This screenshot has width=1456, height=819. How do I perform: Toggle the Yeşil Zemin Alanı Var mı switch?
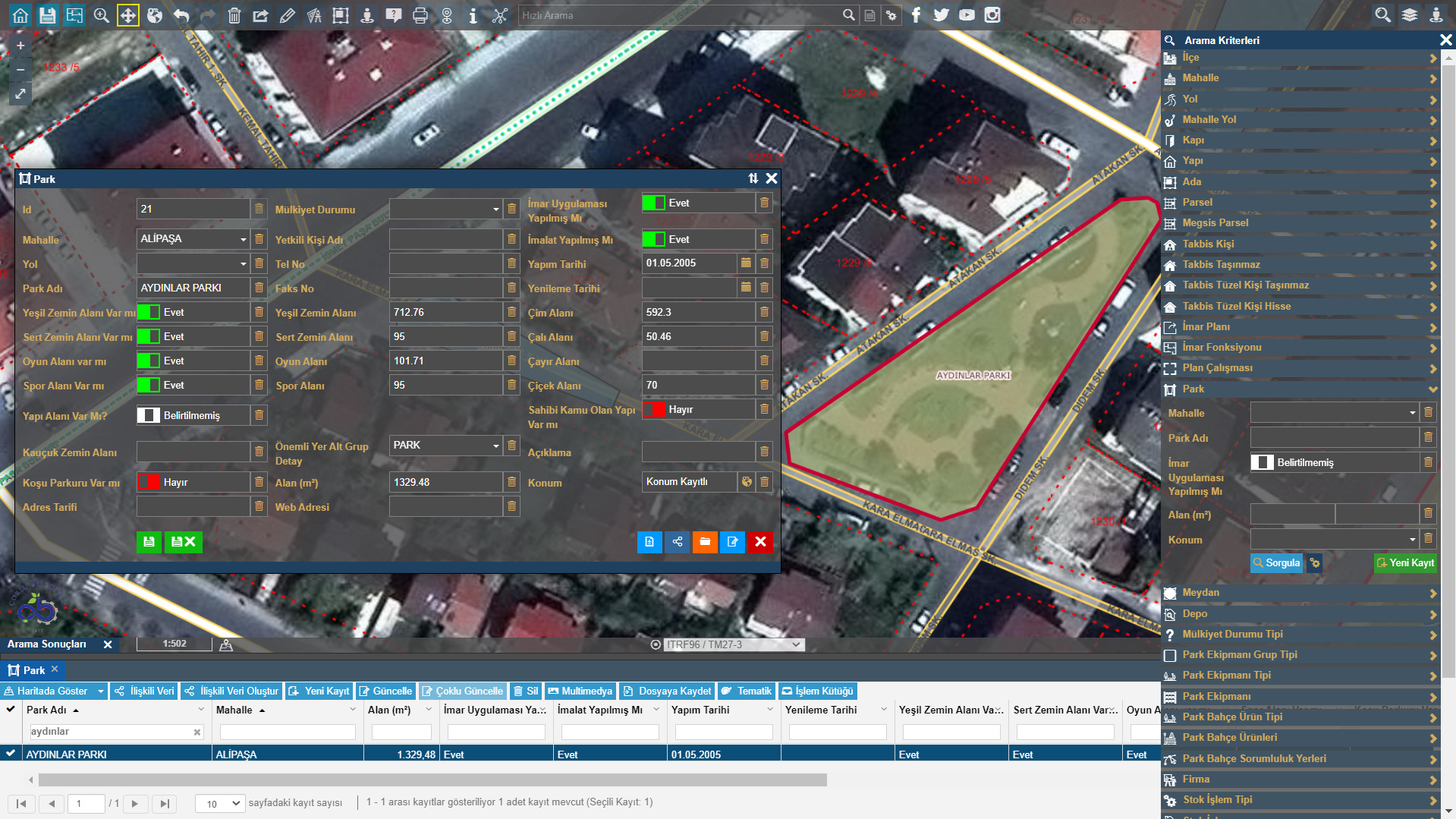coord(149,313)
